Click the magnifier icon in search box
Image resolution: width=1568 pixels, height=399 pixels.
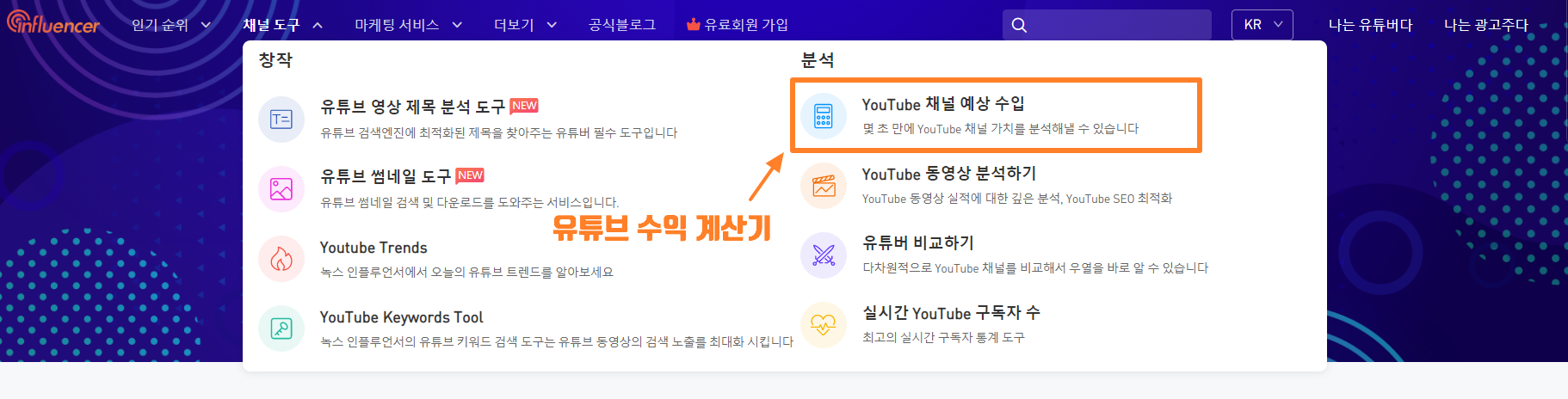(1019, 25)
